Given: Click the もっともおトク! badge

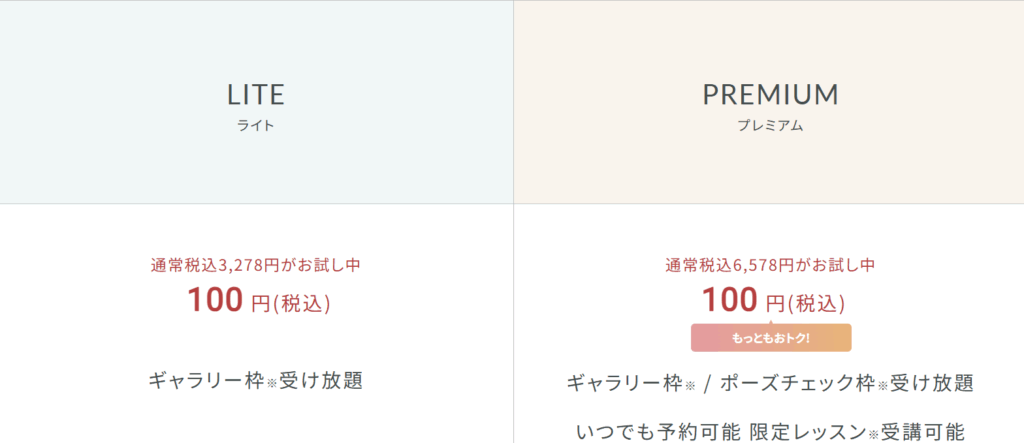Looking at the screenshot, I should pos(771,338).
